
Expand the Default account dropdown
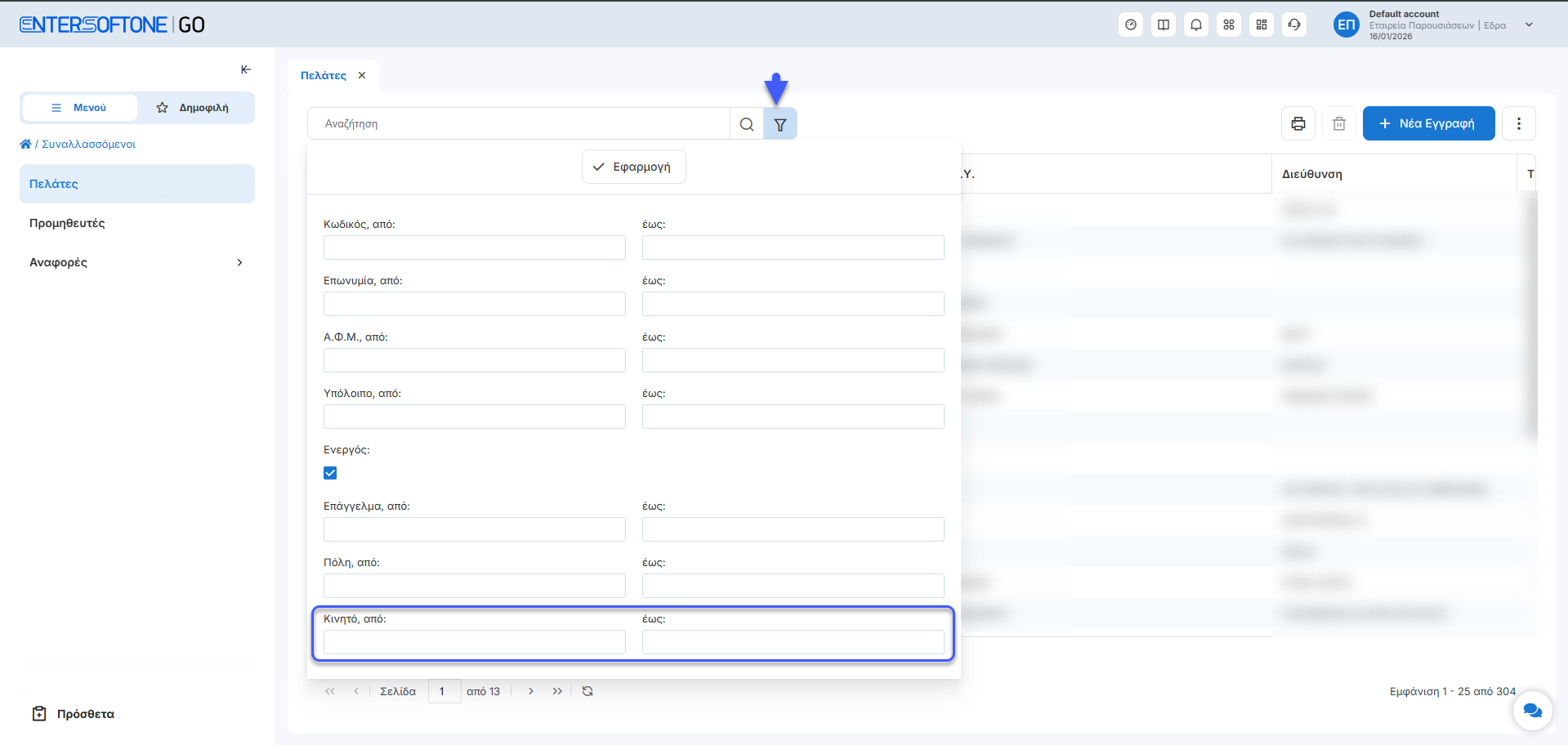click(1529, 25)
